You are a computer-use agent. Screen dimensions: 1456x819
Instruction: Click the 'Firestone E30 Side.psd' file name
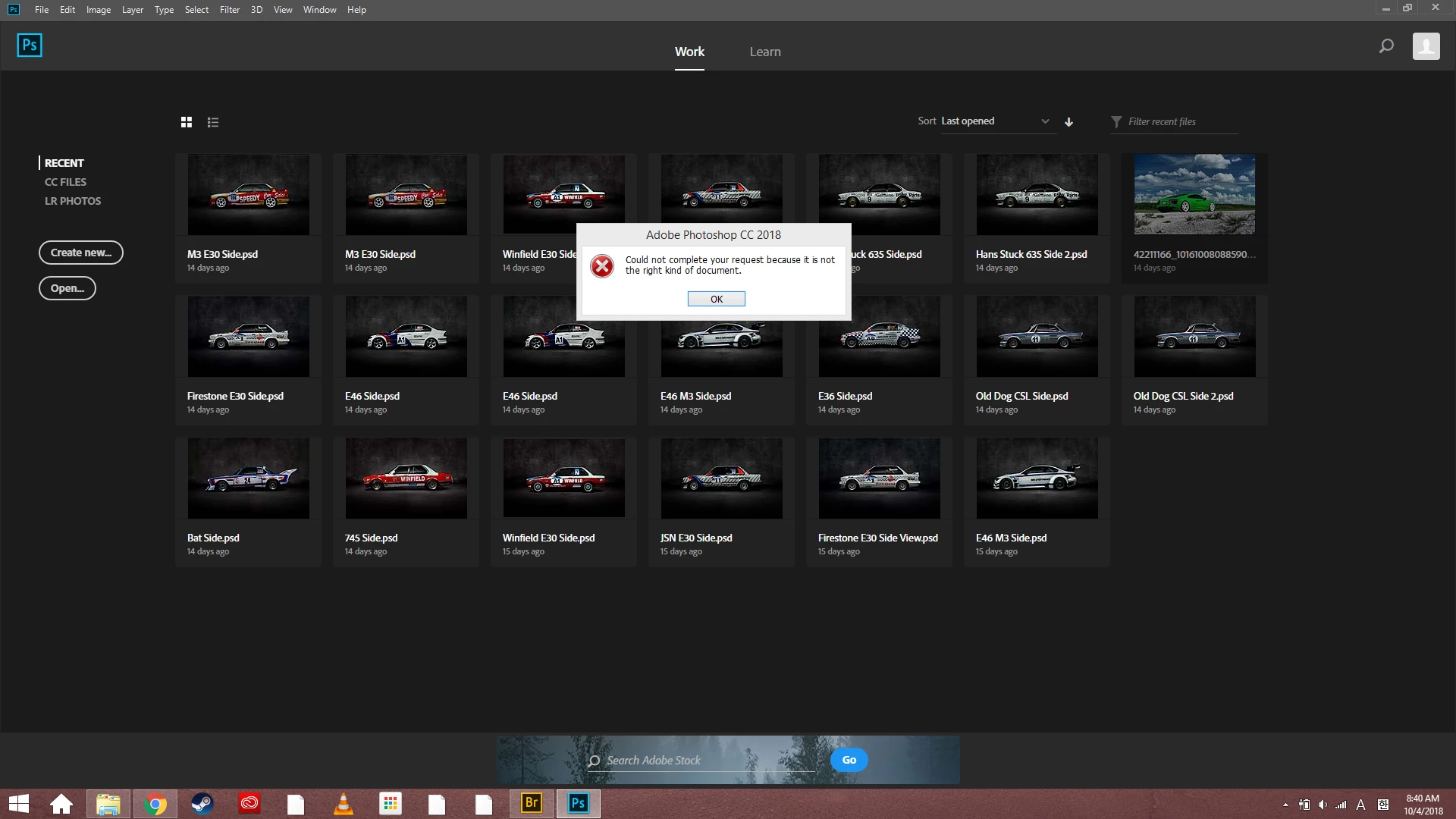click(x=235, y=396)
